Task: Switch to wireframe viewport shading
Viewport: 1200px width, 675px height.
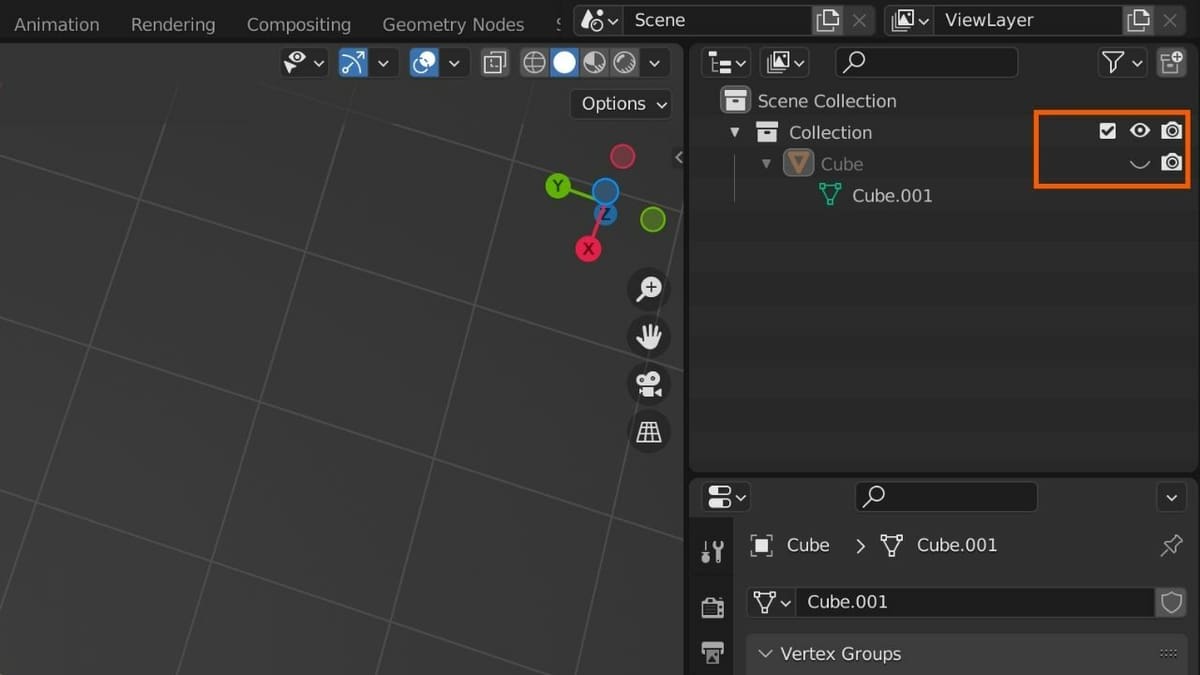Action: click(x=535, y=63)
